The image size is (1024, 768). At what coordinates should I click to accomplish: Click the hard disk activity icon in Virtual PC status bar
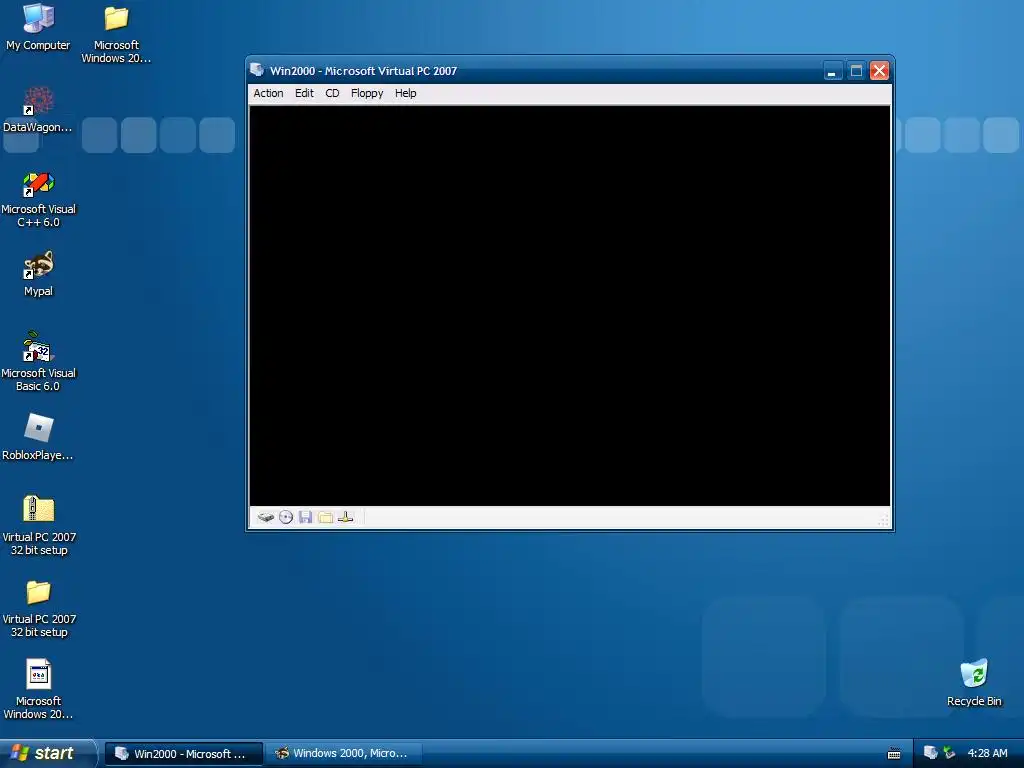(266, 517)
